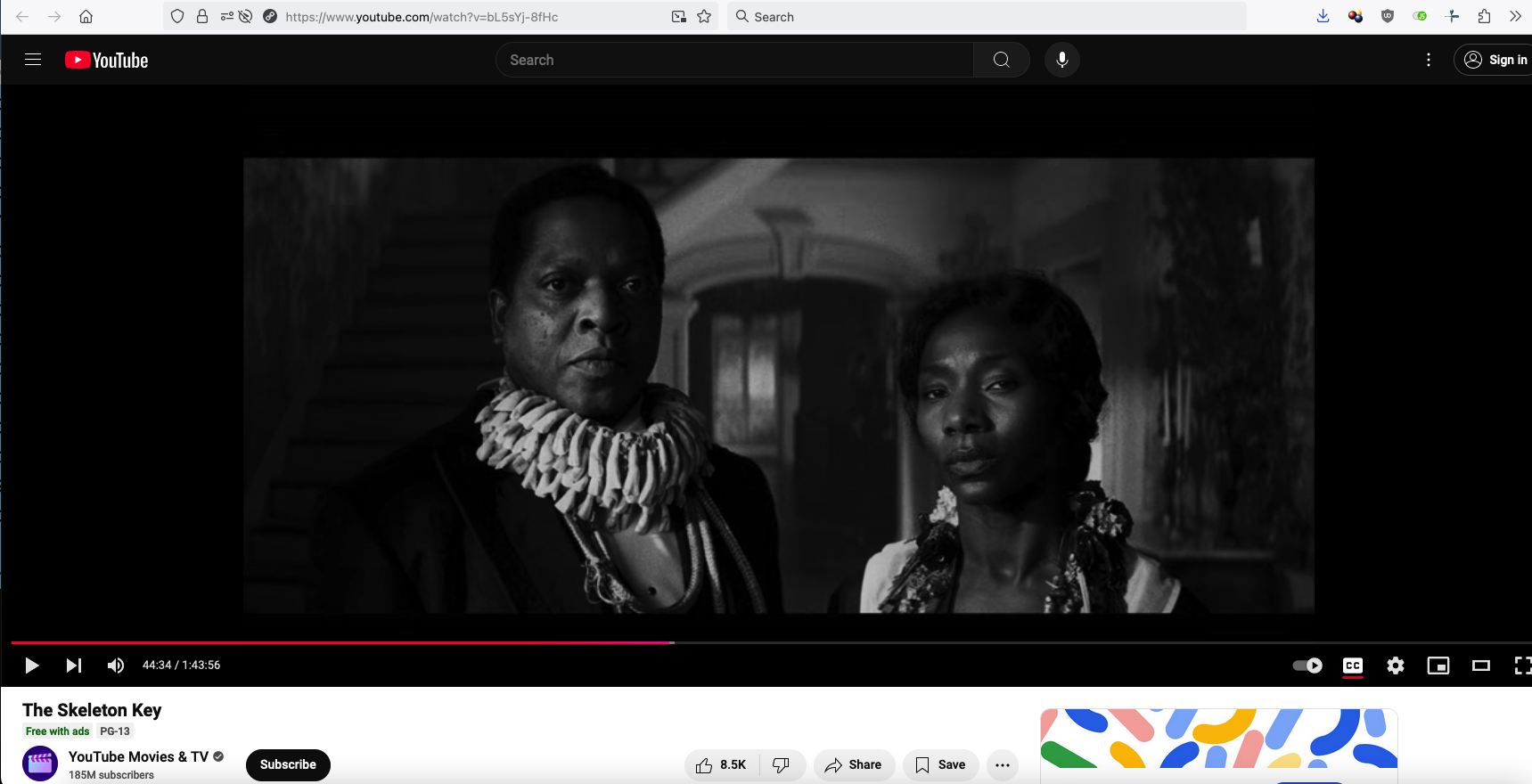The image size is (1532, 784).
Task: Toggle the JS switch extension
Action: pos(1421,17)
